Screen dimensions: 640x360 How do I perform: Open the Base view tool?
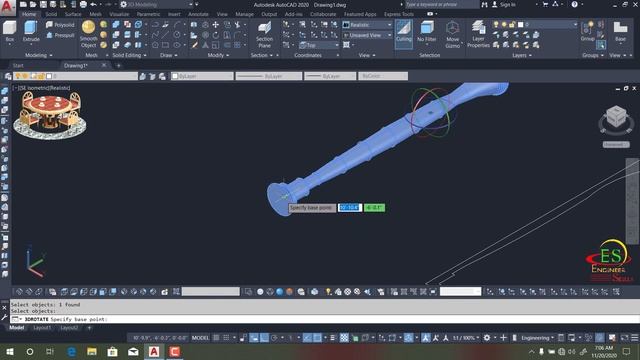[620, 31]
